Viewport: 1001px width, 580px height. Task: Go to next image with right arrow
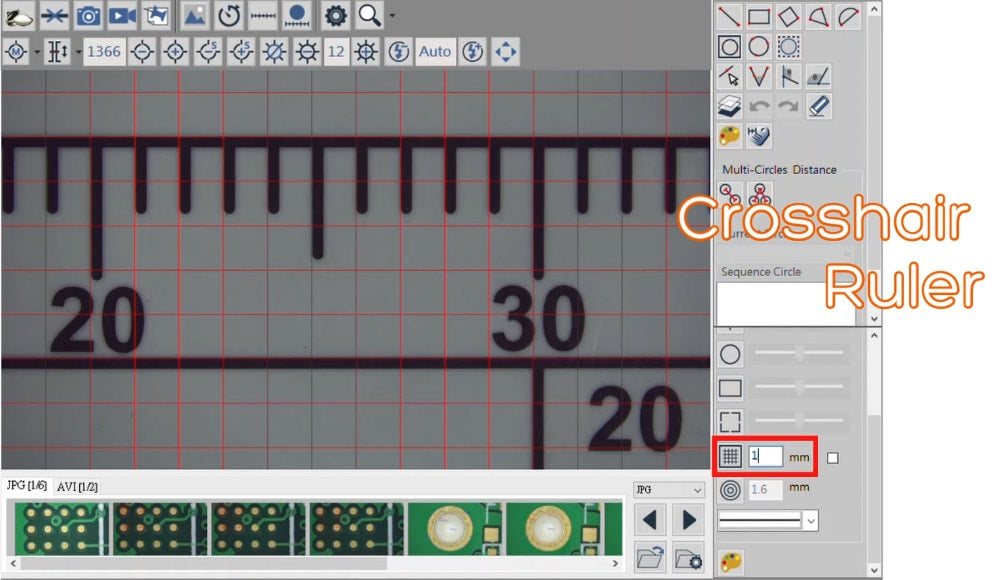[688, 520]
